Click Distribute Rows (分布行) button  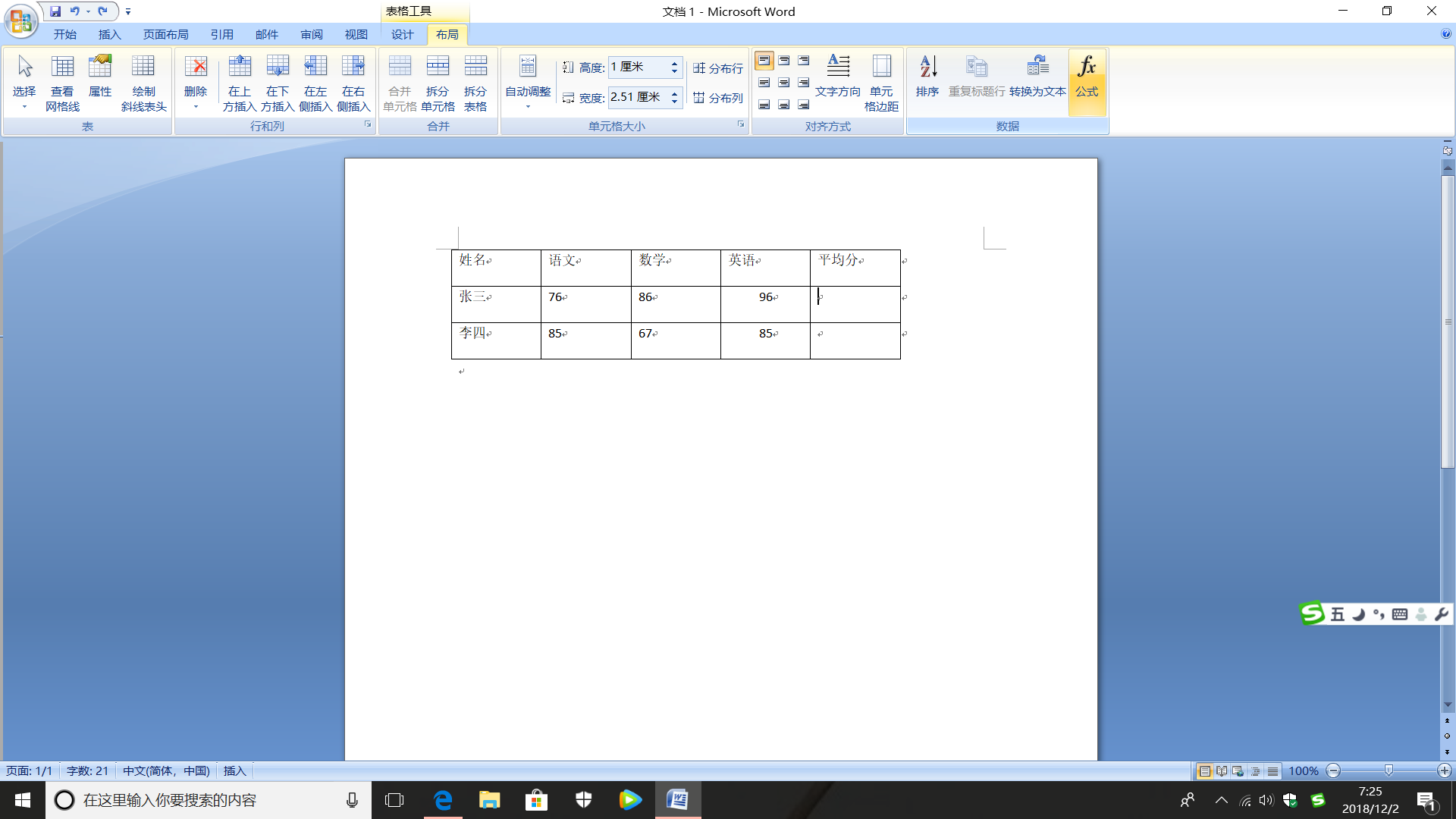click(x=717, y=68)
